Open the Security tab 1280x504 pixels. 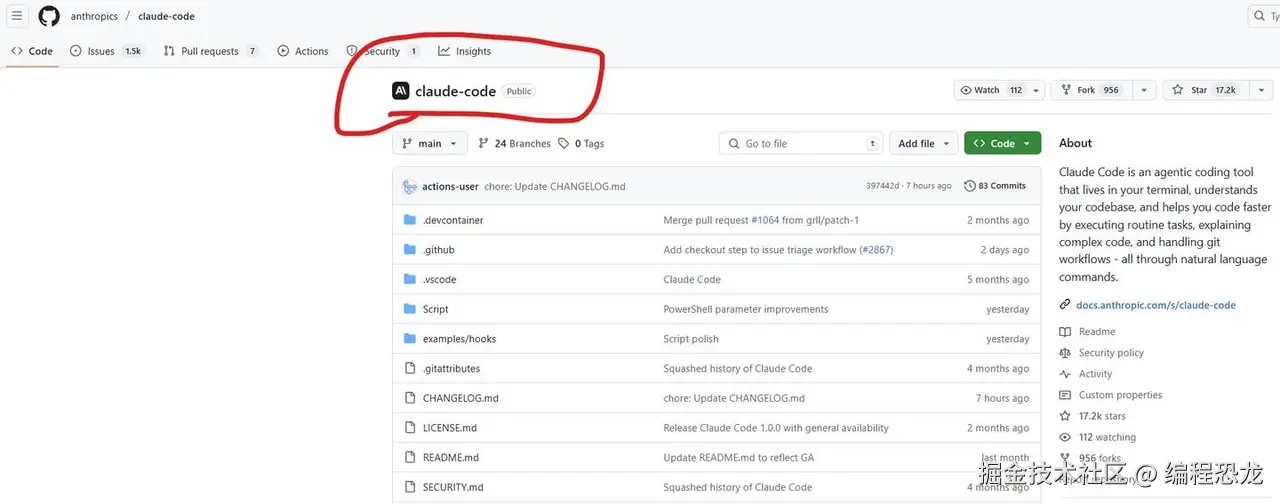click(383, 51)
